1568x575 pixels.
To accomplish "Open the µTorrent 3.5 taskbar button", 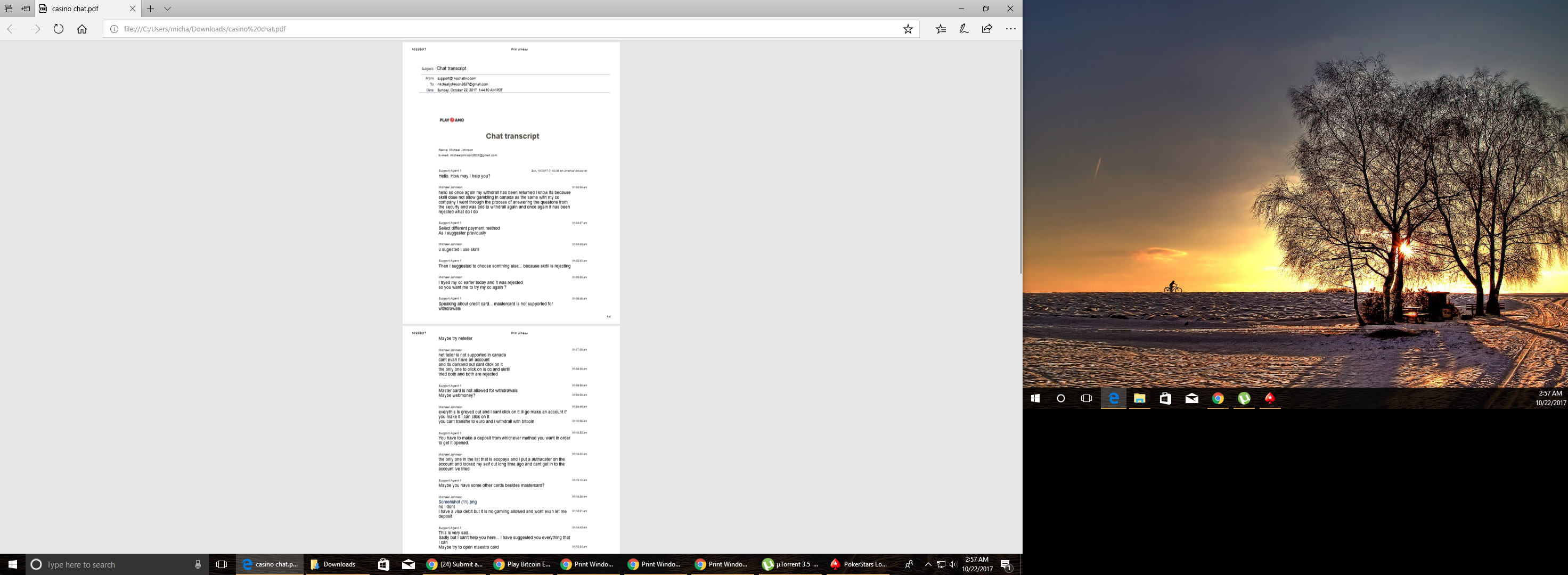I will pyautogui.click(x=790, y=564).
